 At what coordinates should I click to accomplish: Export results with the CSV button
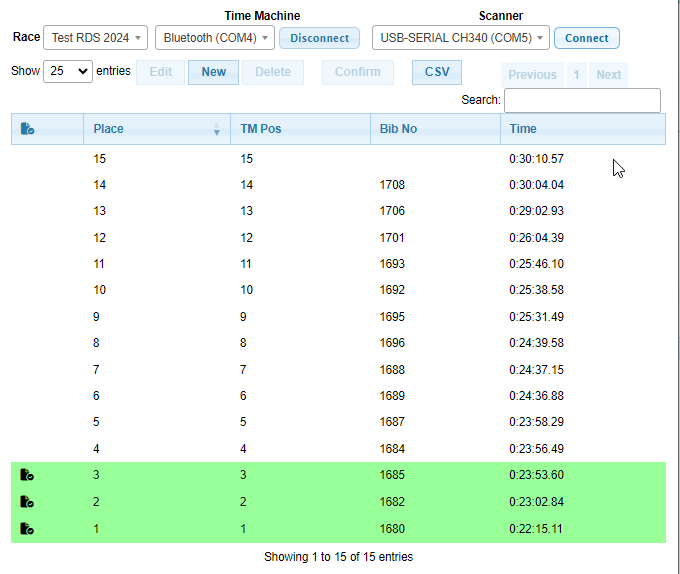pyautogui.click(x=437, y=72)
